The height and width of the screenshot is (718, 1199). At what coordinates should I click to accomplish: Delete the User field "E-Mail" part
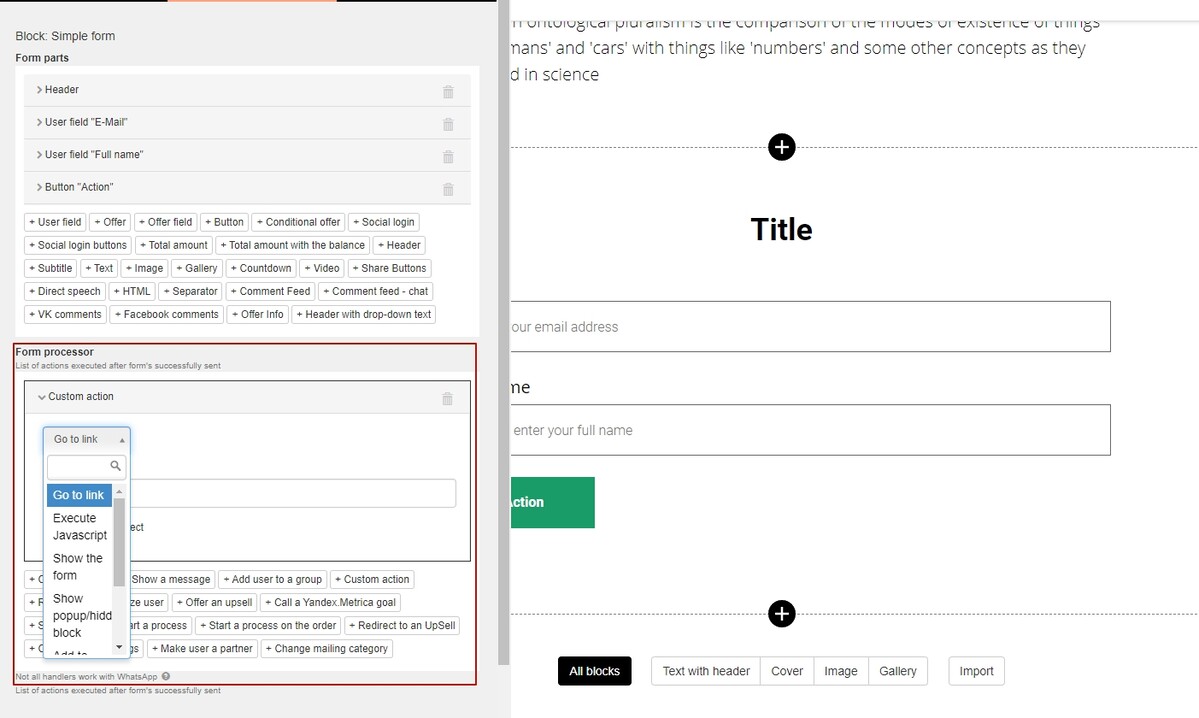click(x=447, y=124)
